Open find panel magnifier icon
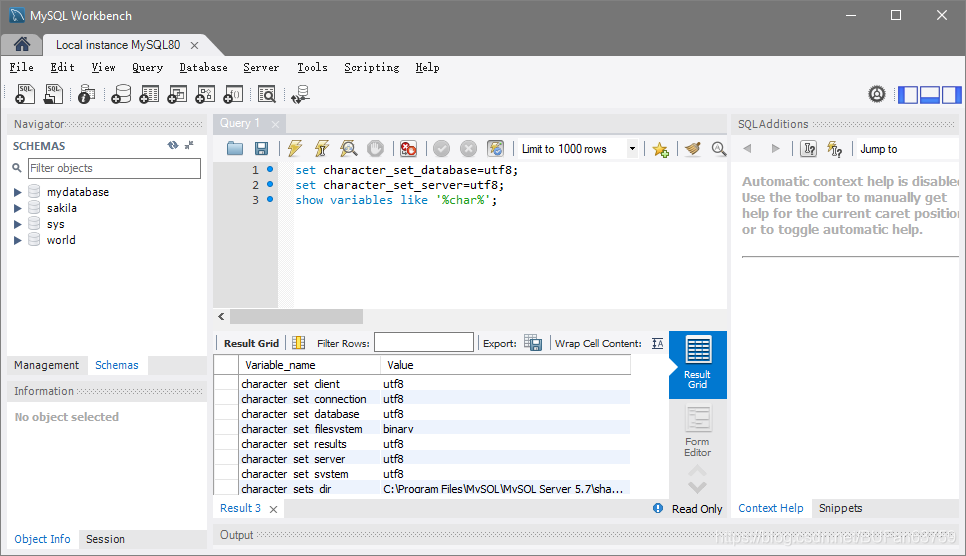The image size is (966, 556). pos(718,149)
